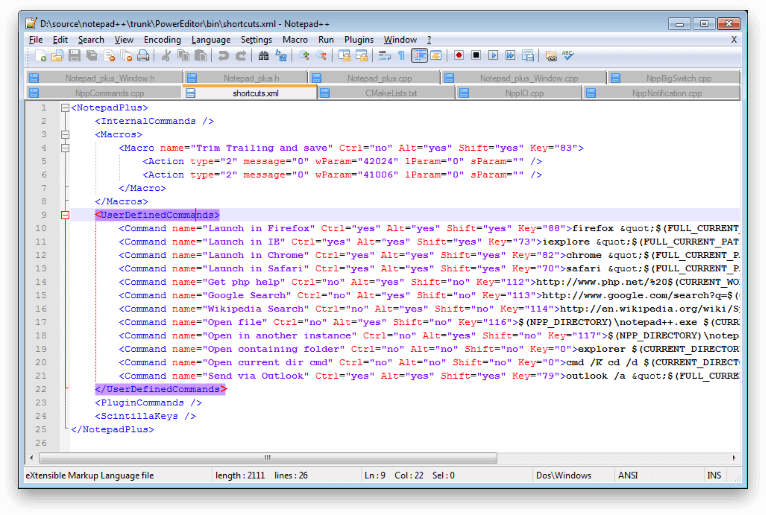Run macro multiple times icon
Screen dimensions: 766x515
coord(511,55)
